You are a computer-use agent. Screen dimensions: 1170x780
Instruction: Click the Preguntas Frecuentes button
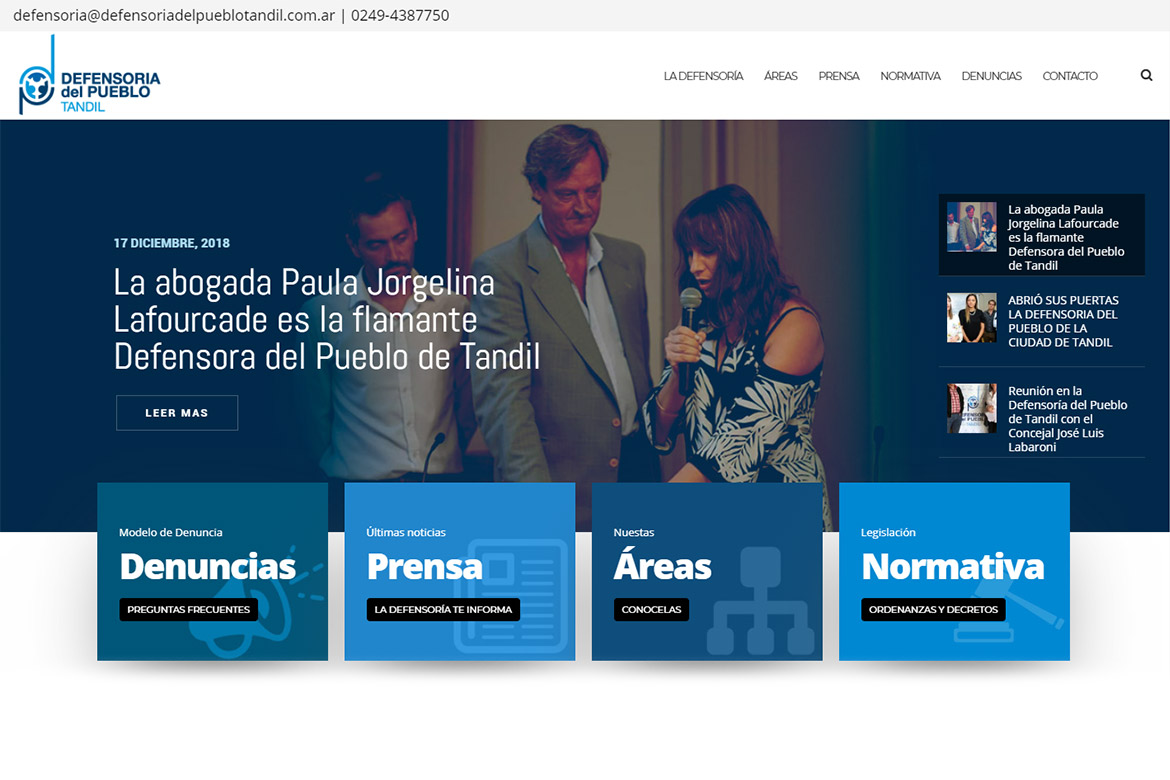click(188, 609)
